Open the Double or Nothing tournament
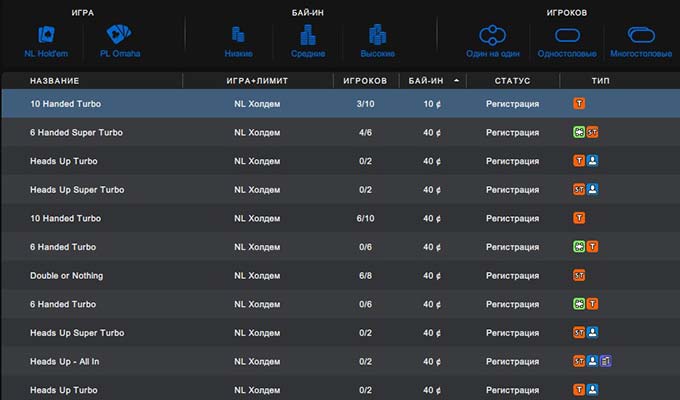 (66, 275)
